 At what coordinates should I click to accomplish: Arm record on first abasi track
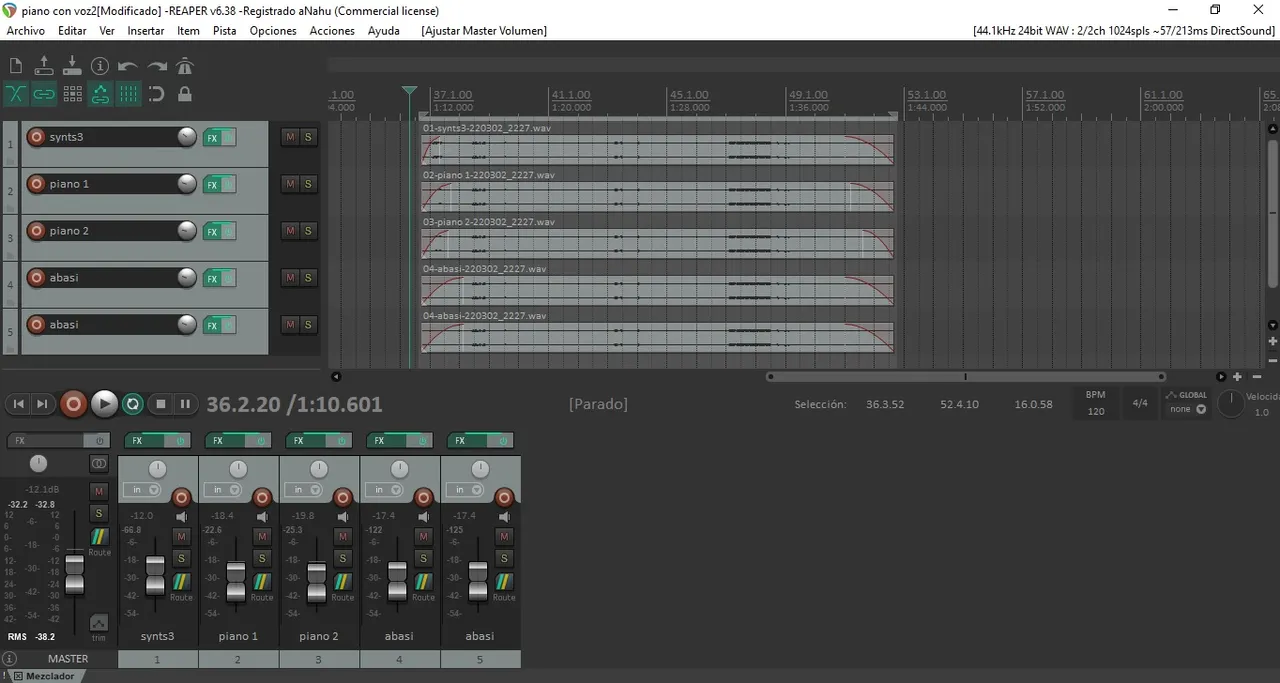[36, 278]
